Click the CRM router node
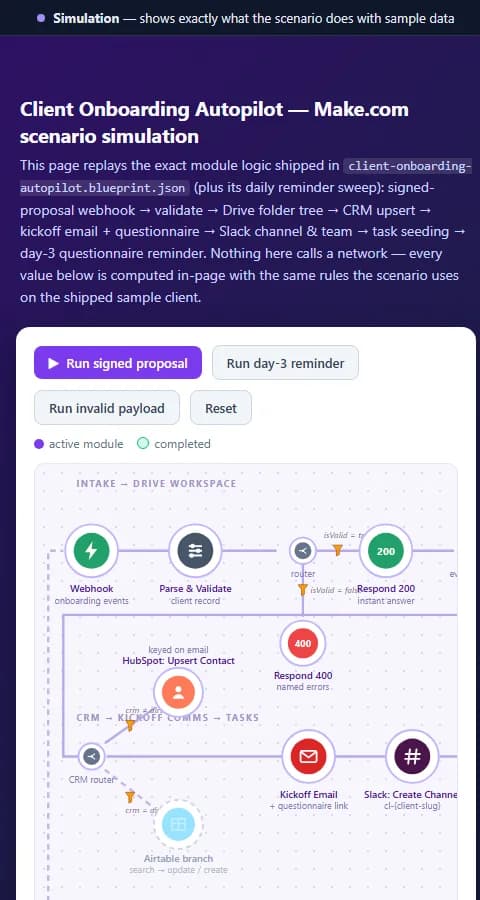This screenshot has height=900, width=480. point(92,756)
